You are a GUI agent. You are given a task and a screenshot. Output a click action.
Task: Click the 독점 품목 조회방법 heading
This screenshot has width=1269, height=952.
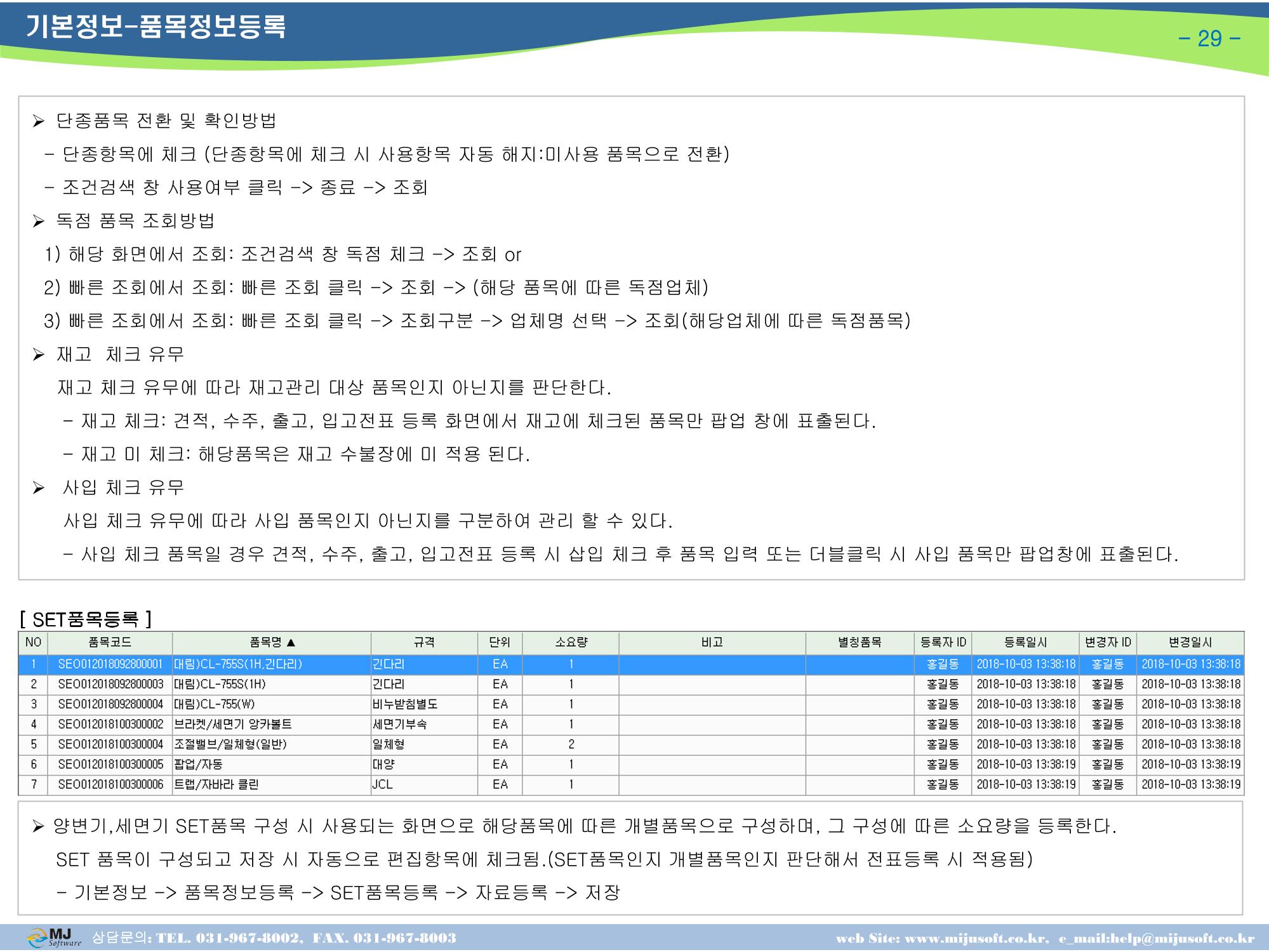135,221
